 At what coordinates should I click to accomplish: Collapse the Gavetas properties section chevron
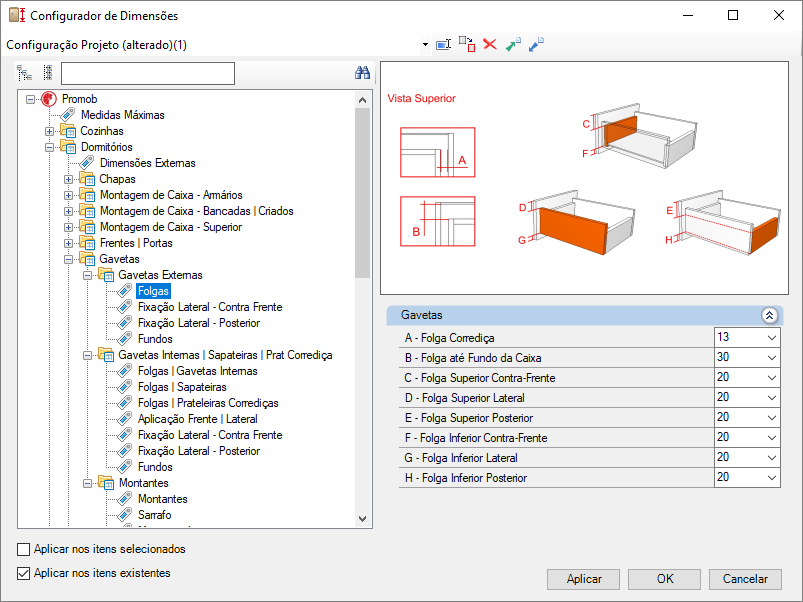pyautogui.click(x=769, y=315)
